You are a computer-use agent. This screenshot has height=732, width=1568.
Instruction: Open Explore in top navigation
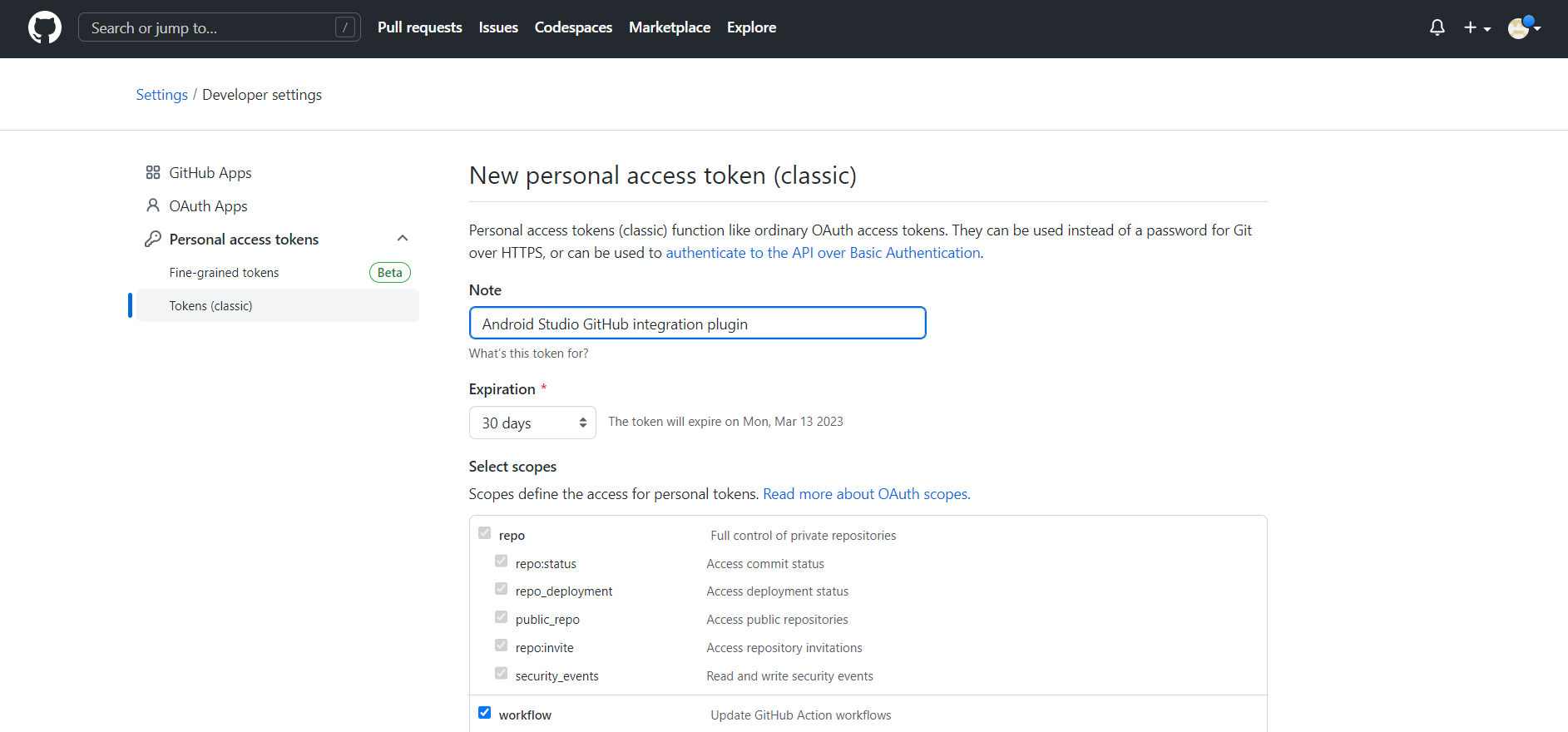pyautogui.click(x=751, y=27)
